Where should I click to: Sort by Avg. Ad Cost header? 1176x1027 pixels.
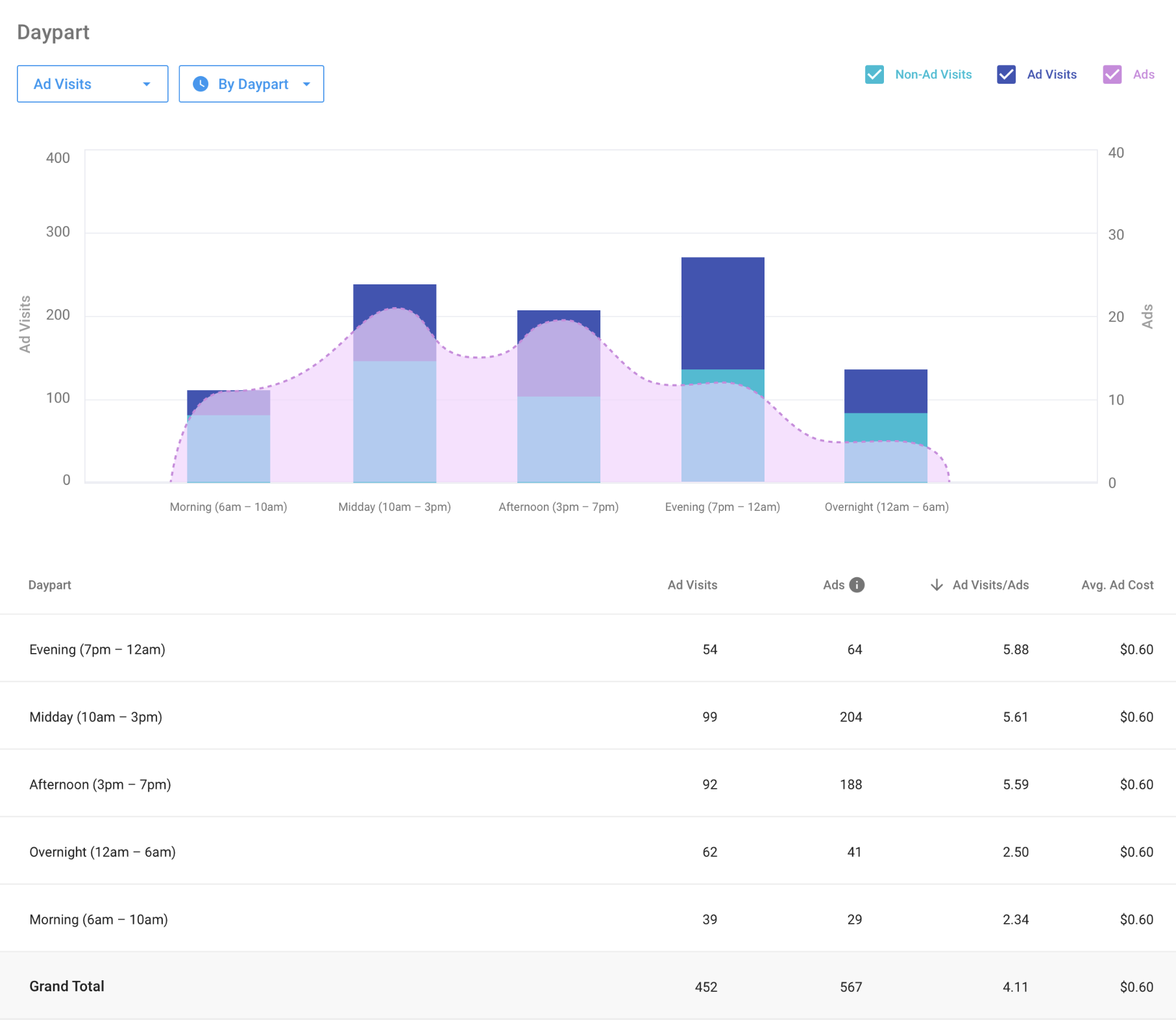pos(1117,585)
